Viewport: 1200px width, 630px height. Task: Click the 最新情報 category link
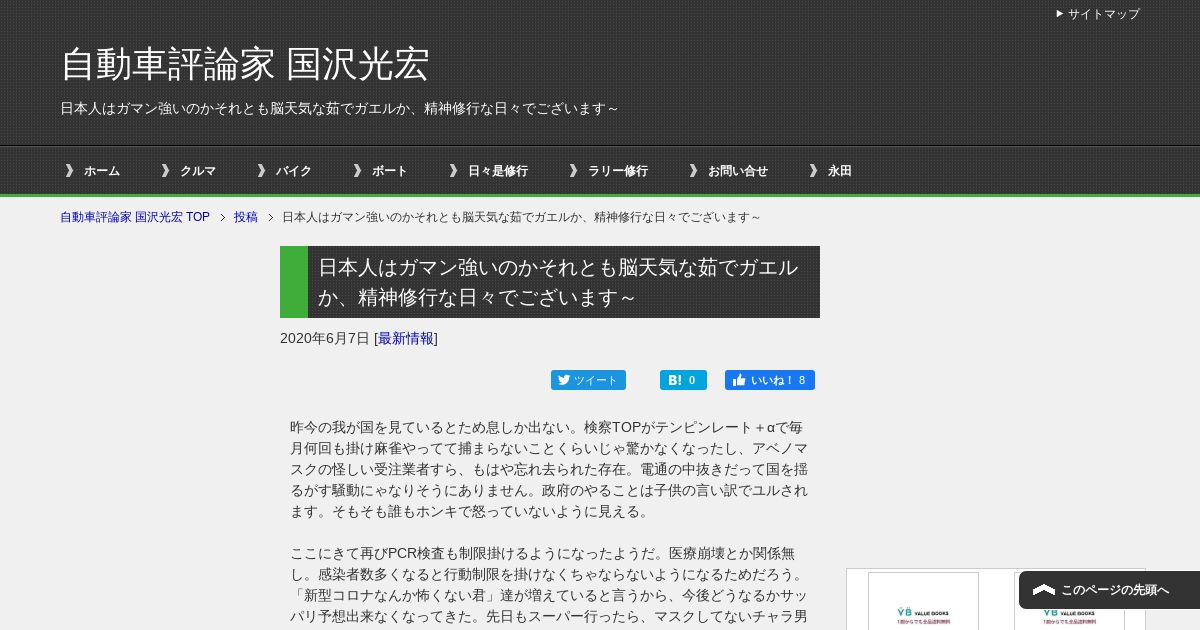(x=406, y=338)
